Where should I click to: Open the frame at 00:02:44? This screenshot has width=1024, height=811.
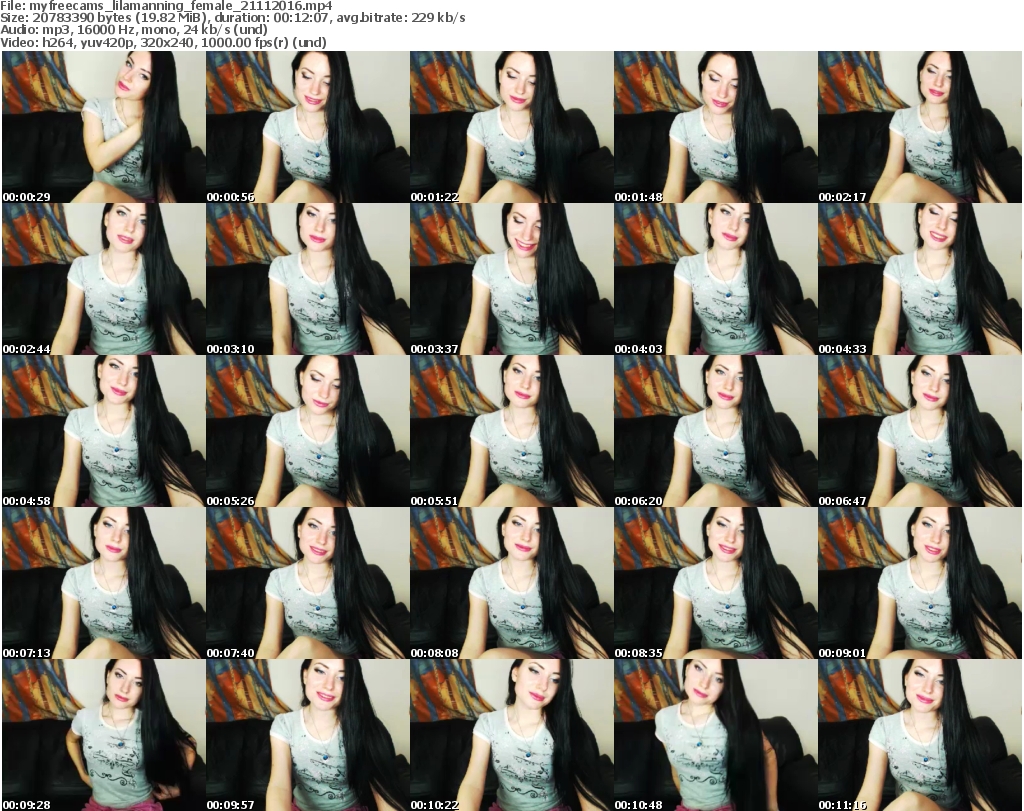104,279
